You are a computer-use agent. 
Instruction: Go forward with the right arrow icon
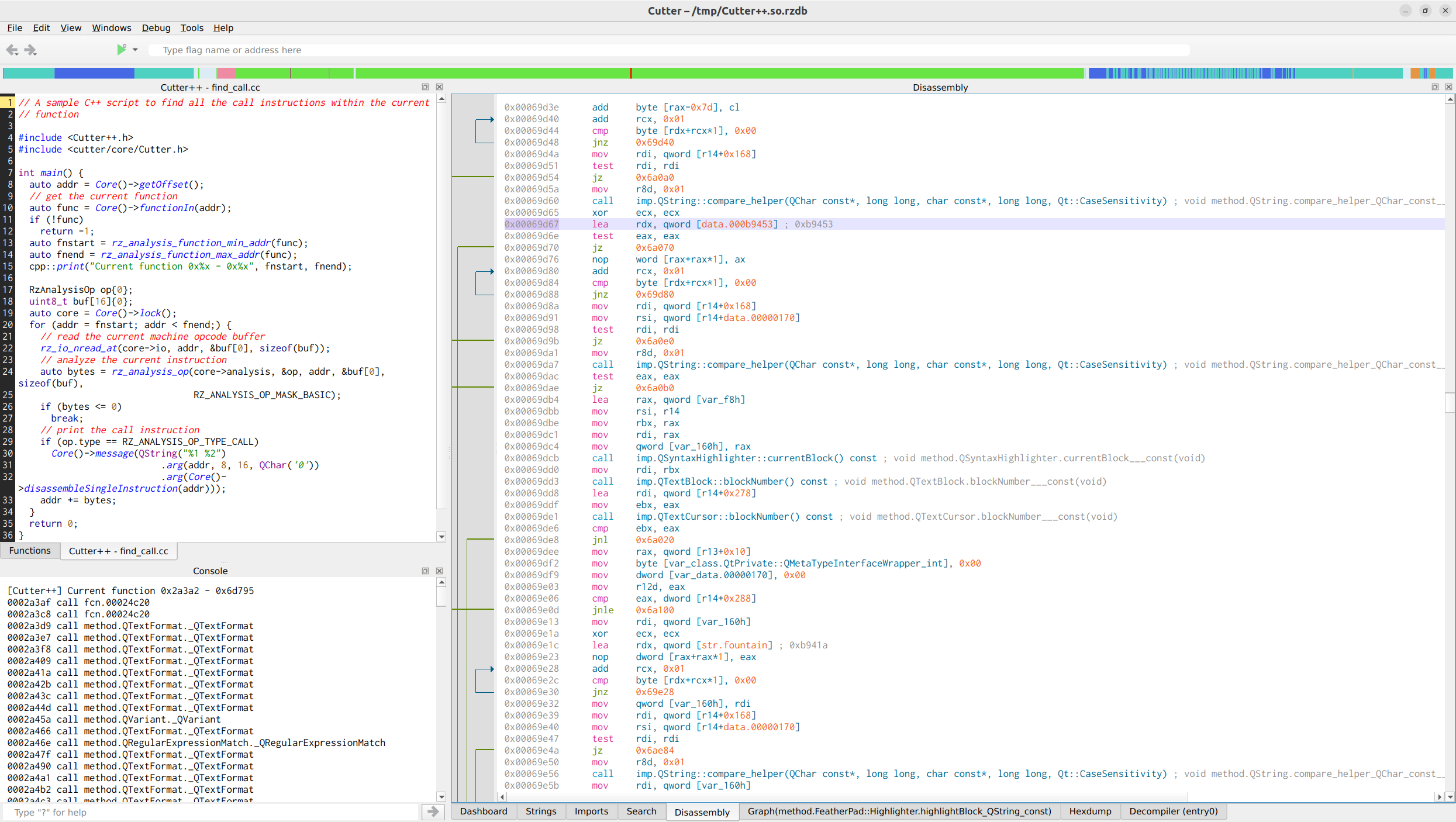point(30,50)
